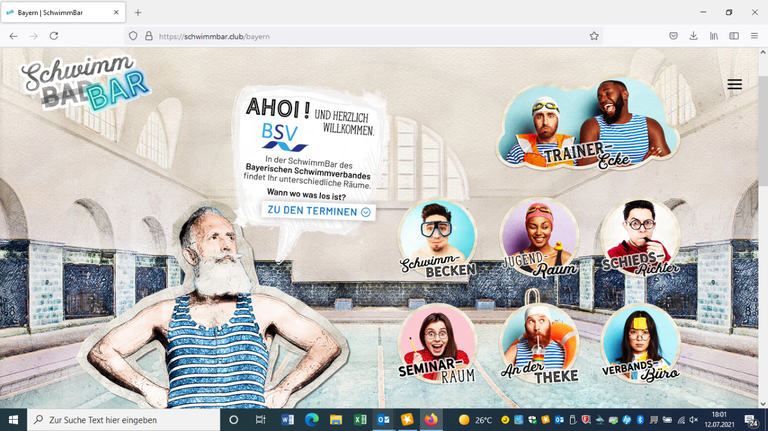Image resolution: width=768 pixels, height=431 pixels.
Task: Open the orange star app in taskbar
Action: pyautogui.click(x=407, y=420)
